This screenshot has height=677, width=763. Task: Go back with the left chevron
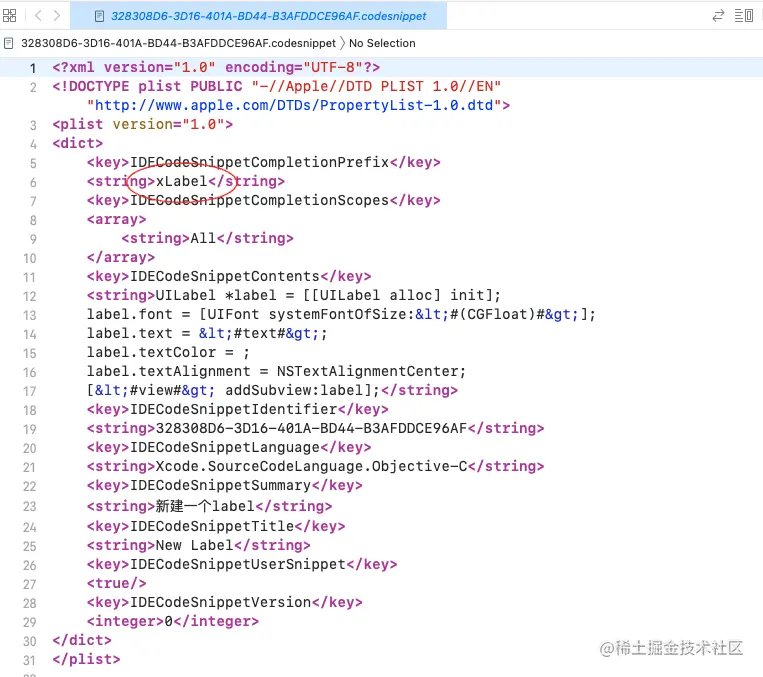38,16
